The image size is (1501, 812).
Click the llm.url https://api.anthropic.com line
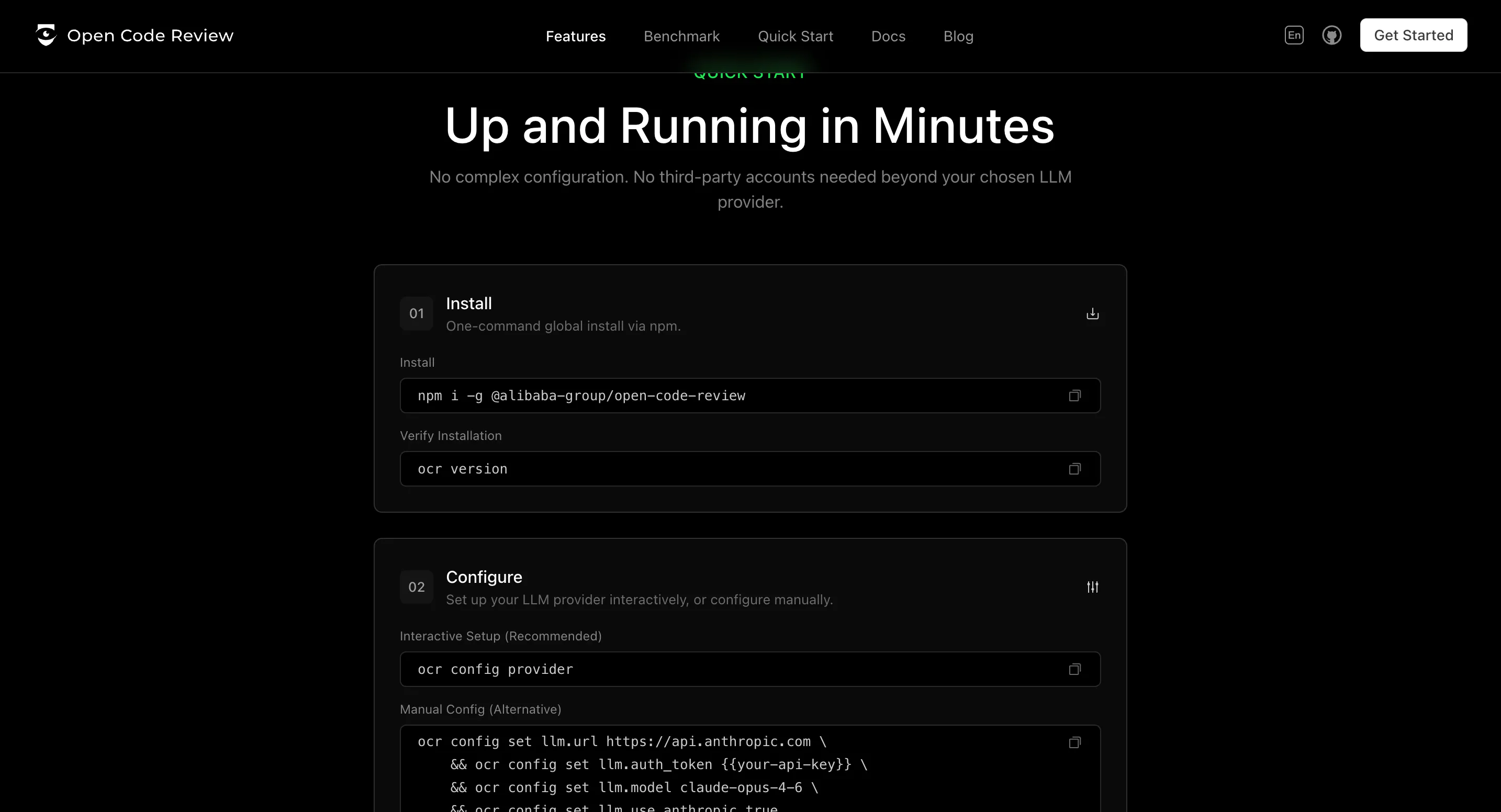point(622,741)
